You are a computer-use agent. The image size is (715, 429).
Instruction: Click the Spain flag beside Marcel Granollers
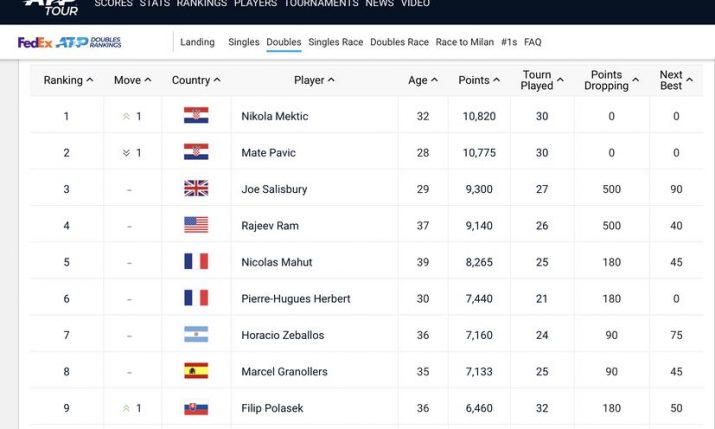pyautogui.click(x=196, y=371)
